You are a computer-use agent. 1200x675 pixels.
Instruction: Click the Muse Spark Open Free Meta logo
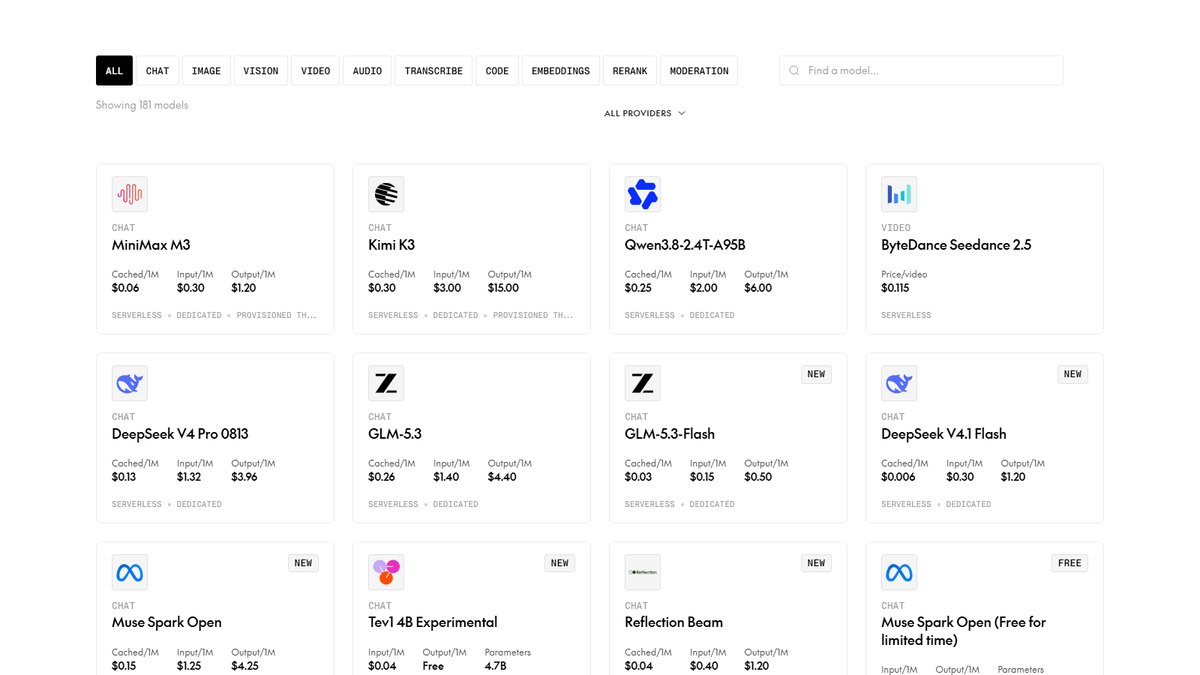point(899,572)
